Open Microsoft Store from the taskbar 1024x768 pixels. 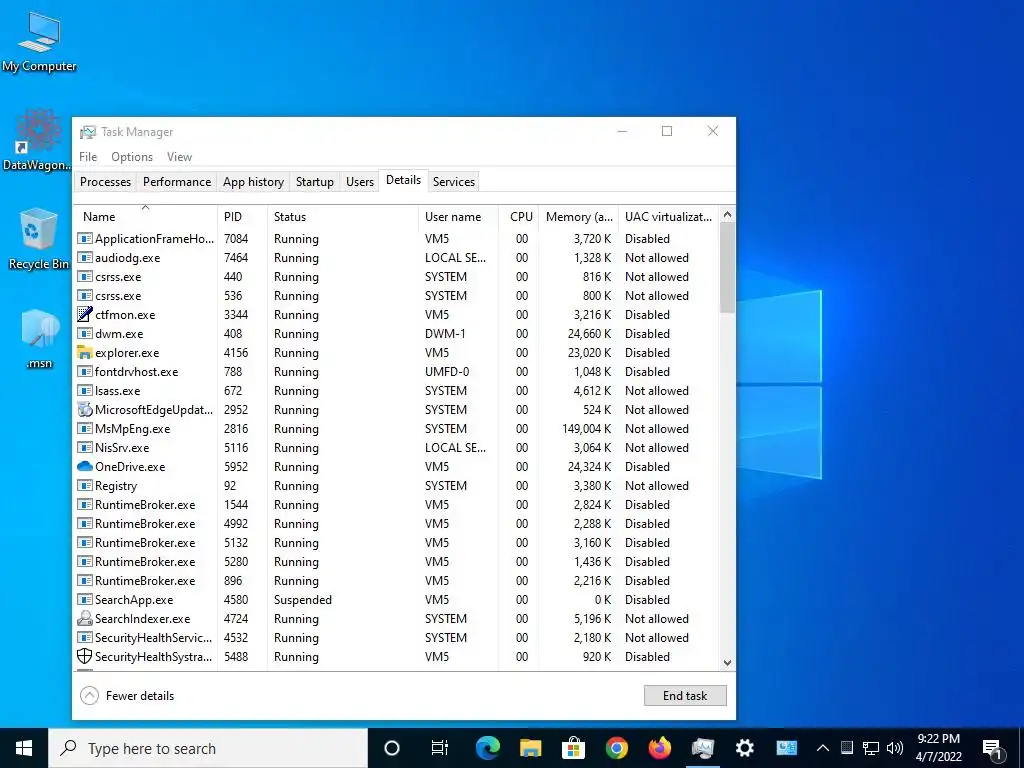click(x=573, y=748)
